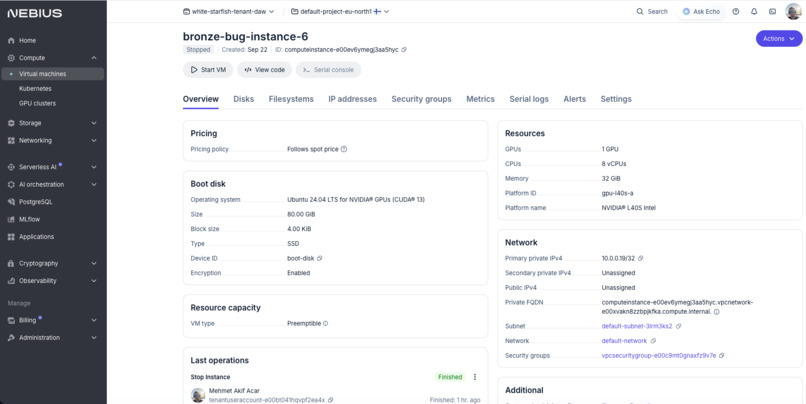Switch to the Disks tab

coord(244,99)
